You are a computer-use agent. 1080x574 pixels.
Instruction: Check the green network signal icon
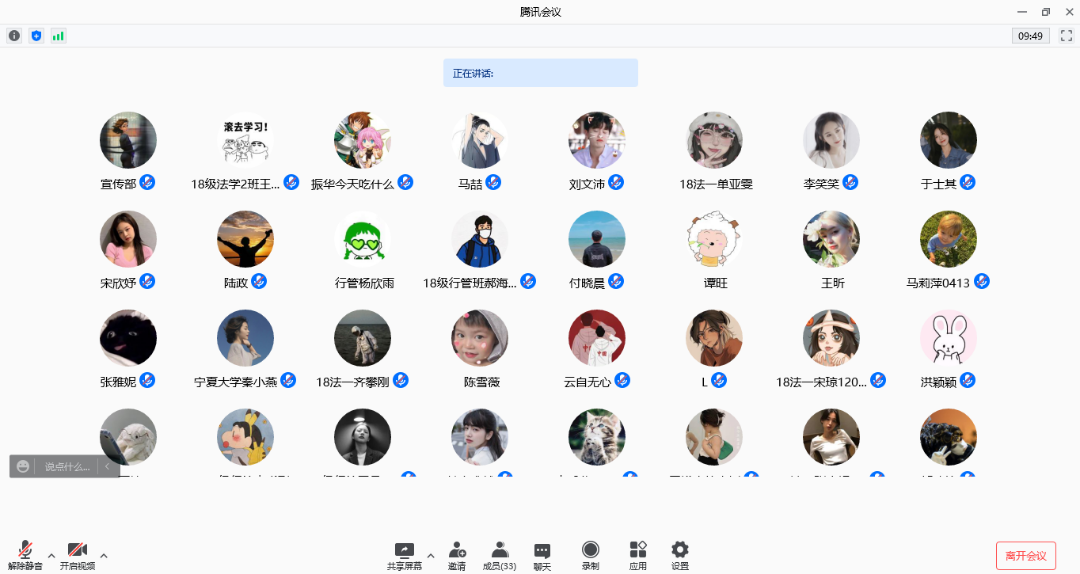58,36
